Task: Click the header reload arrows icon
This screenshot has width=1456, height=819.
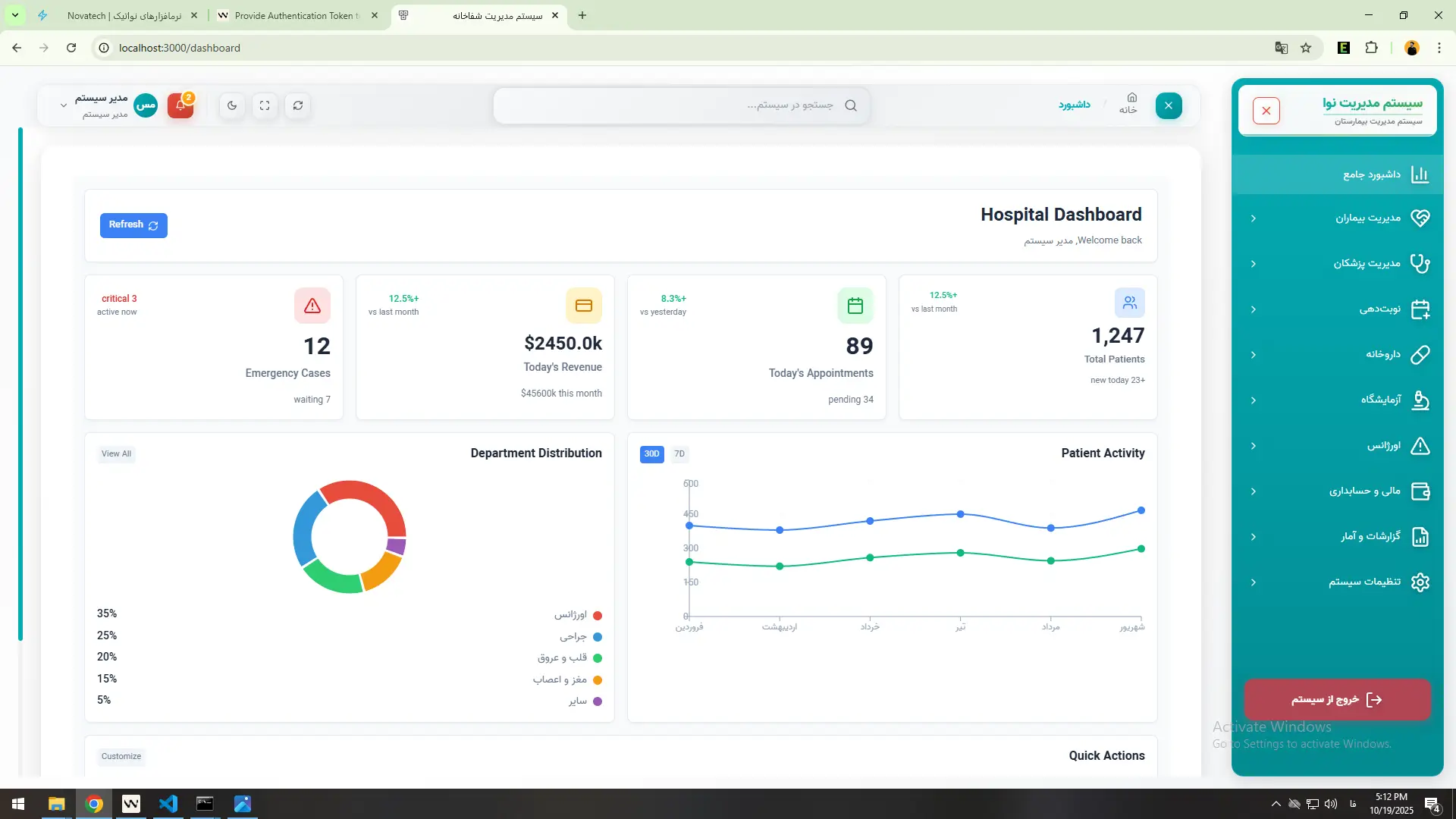Action: point(298,105)
